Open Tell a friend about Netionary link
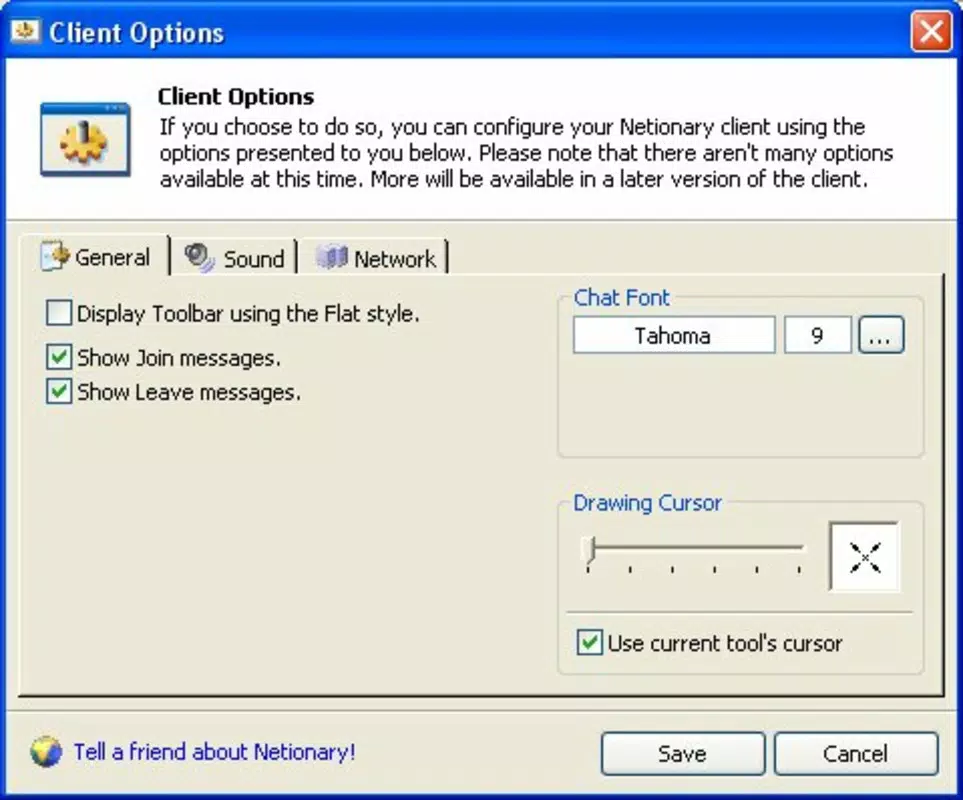This screenshot has width=963, height=800. click(214, 751)
